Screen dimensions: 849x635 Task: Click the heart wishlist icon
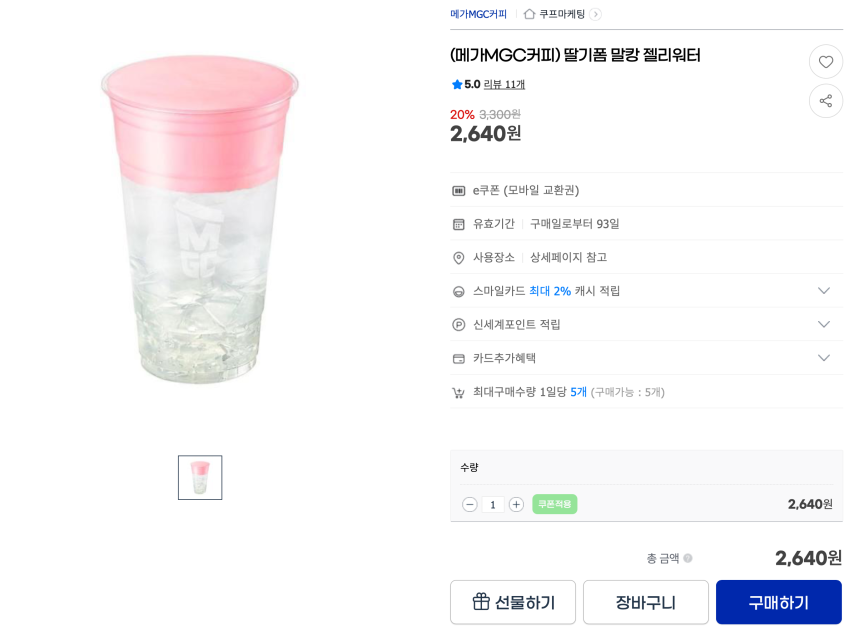tap(825, 62)
